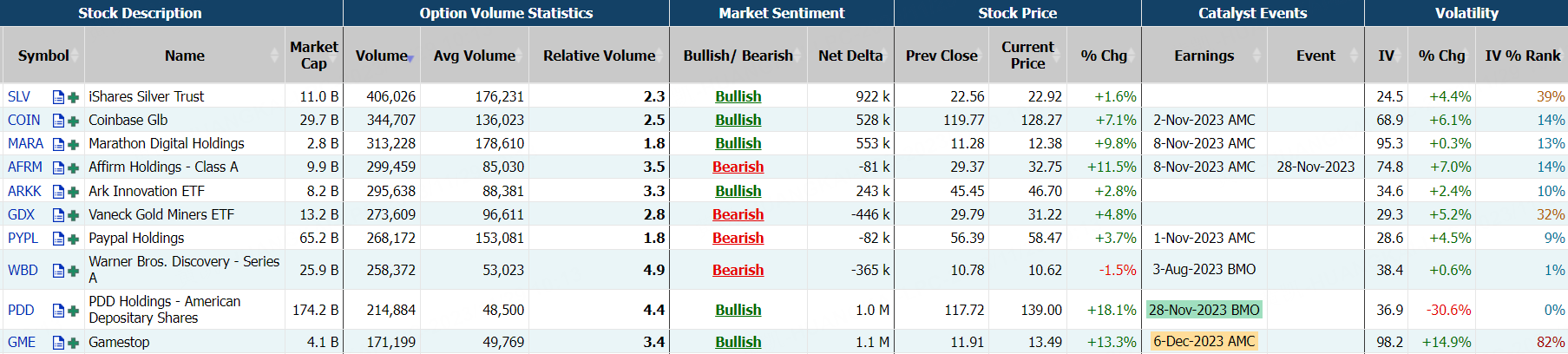Click the sort arrow on Volume header
1568x354 pixels.
pyautogui.click(x=410, y=58)
